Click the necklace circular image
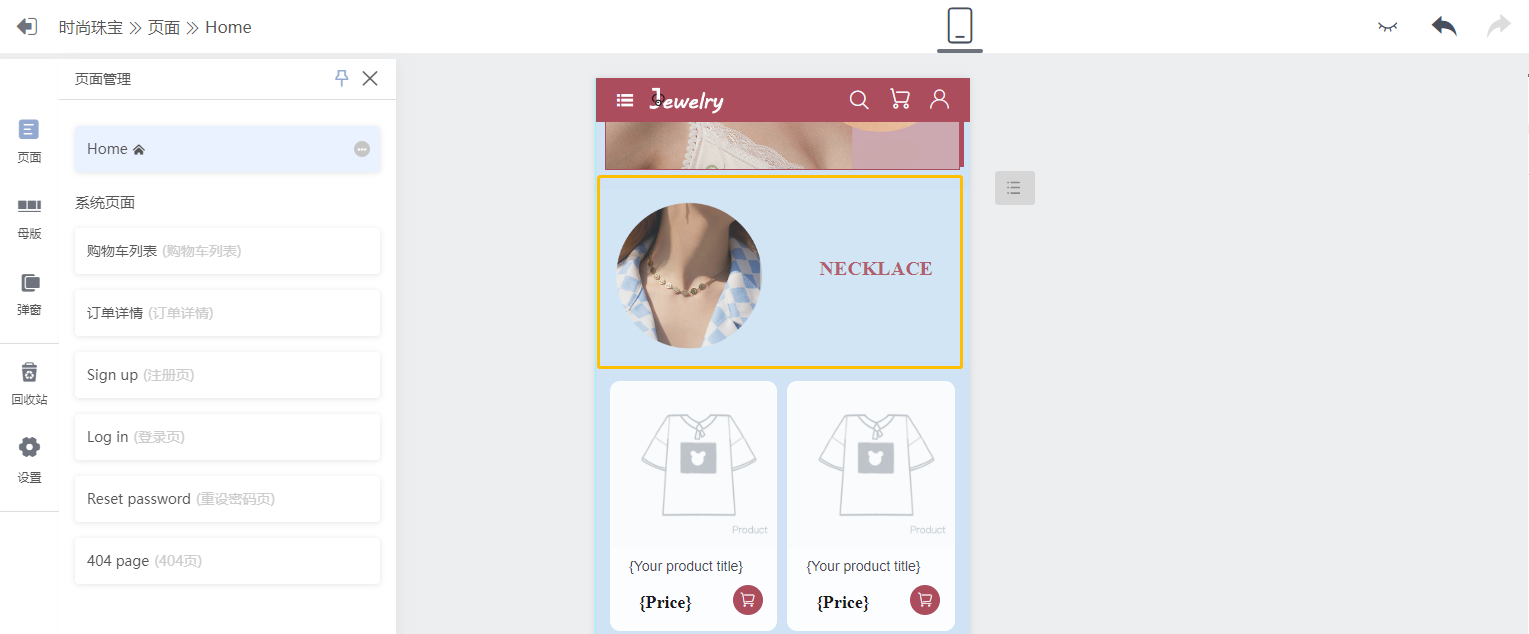 point(689,276)
